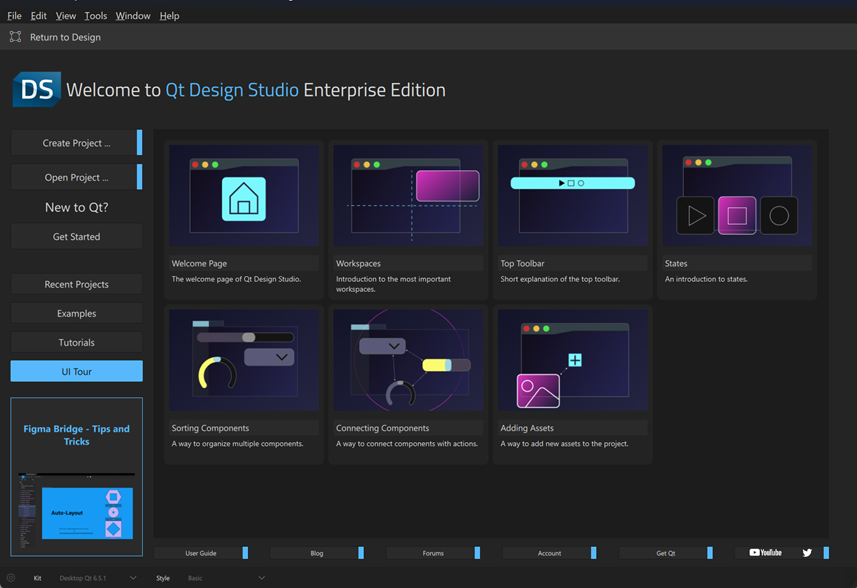This screenshot has height=588, width=857.
Task: Click the Twitter bird icon
Action: click(x=806, y=552)
